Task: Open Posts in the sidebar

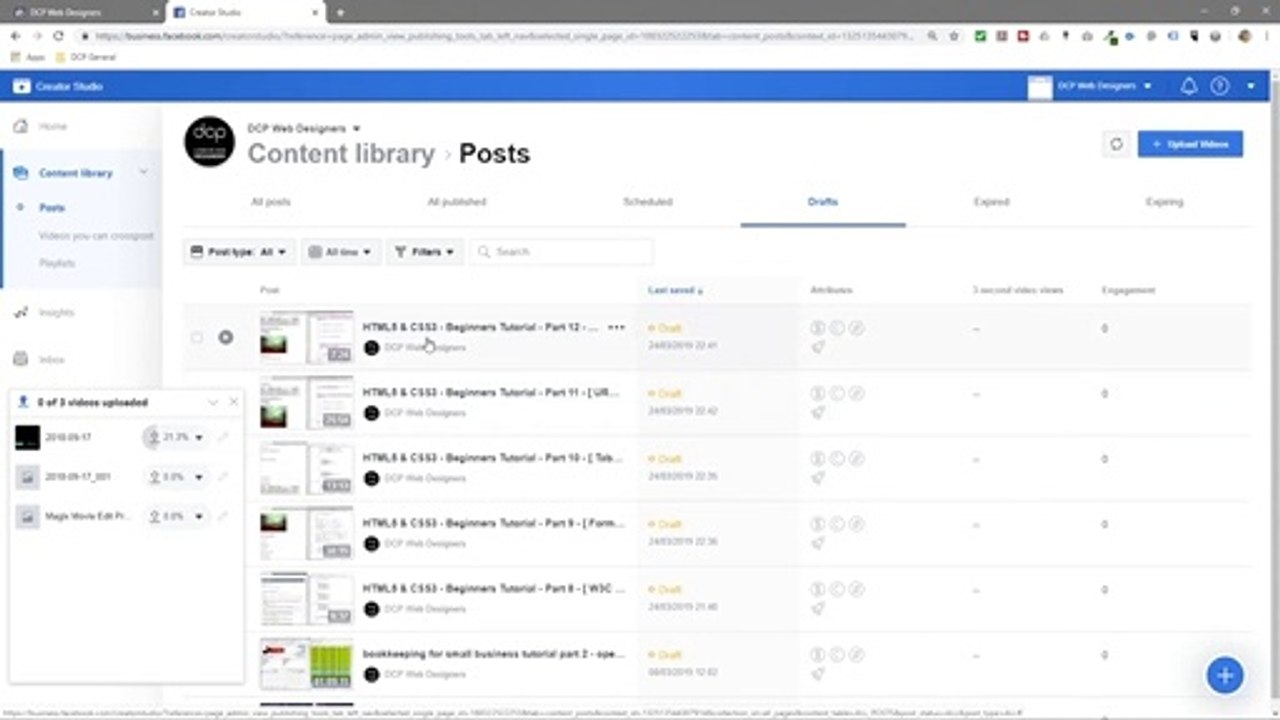Action: click(x=52, y=208)
